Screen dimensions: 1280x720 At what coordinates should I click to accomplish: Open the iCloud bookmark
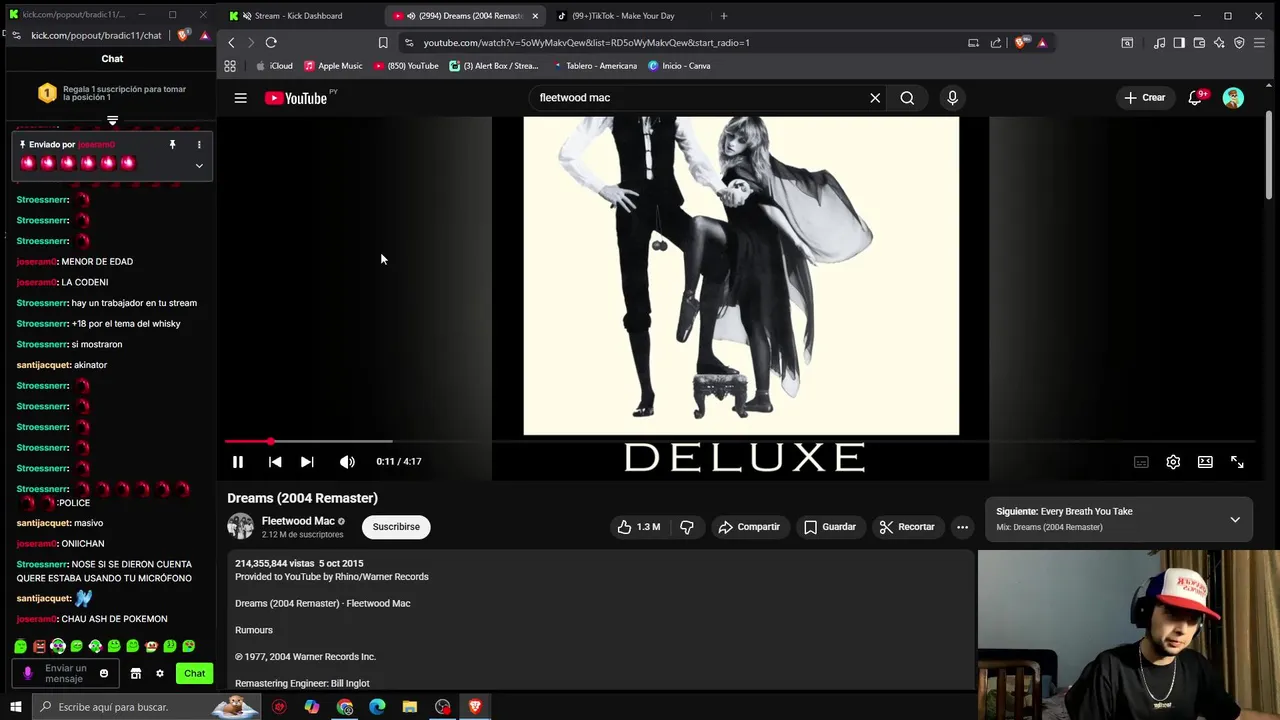tap(275, 66)
